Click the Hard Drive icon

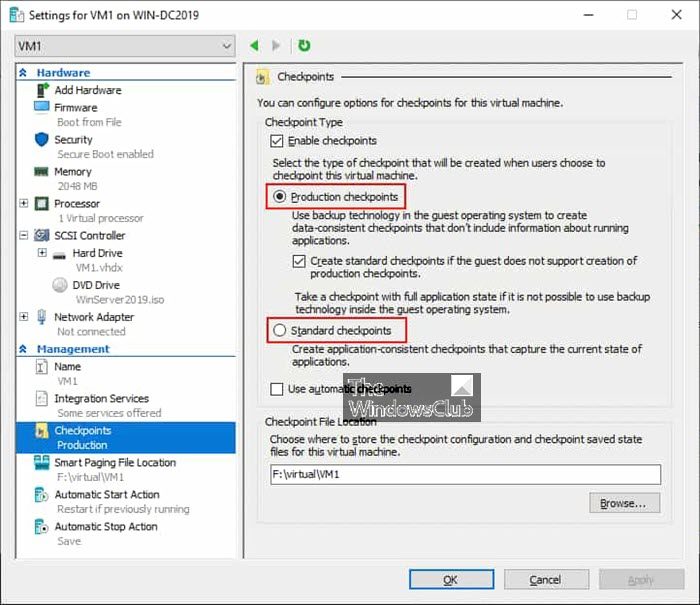[x=59, y=255]
